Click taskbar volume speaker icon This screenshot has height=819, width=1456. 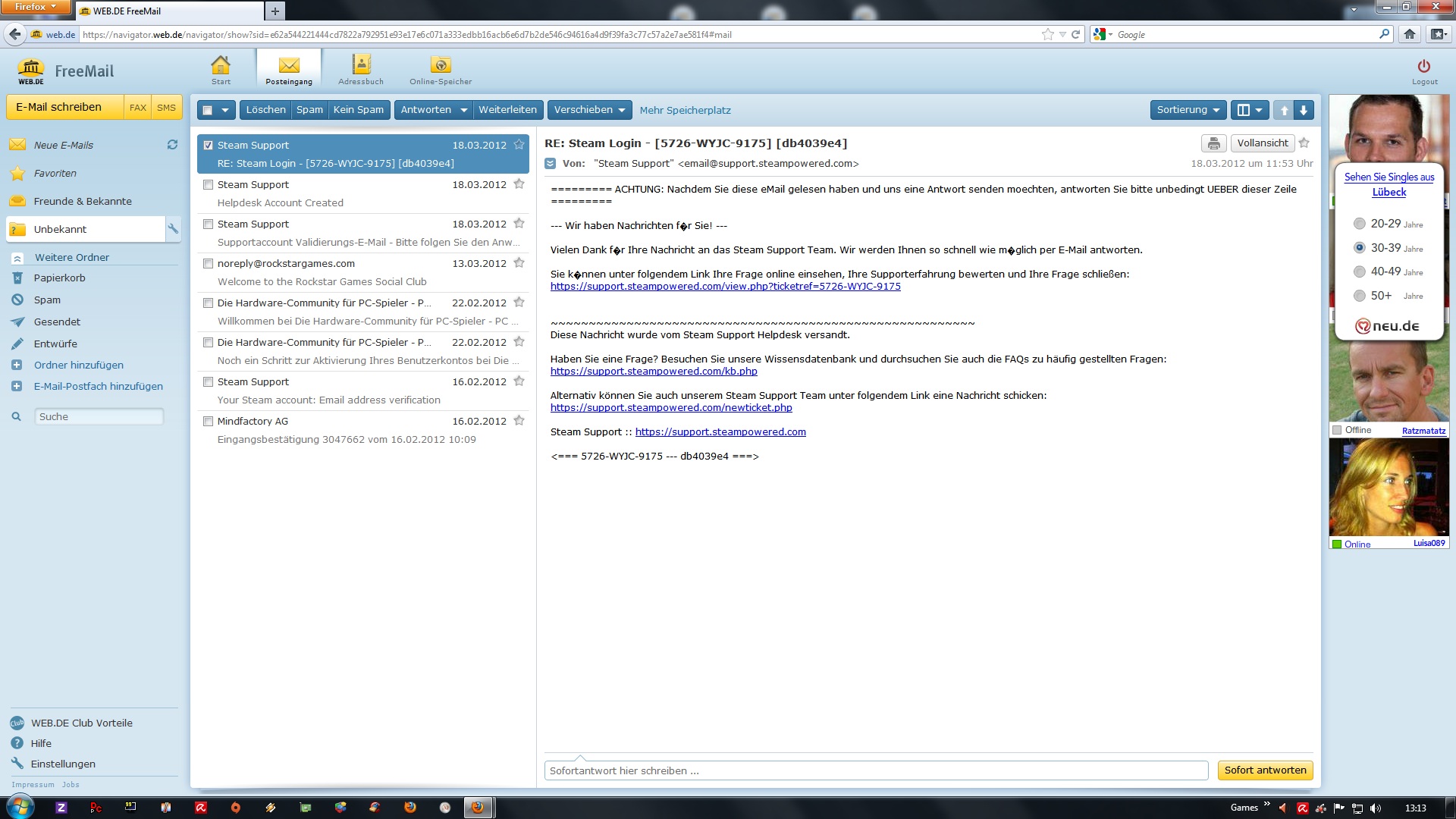point(1376,808)
